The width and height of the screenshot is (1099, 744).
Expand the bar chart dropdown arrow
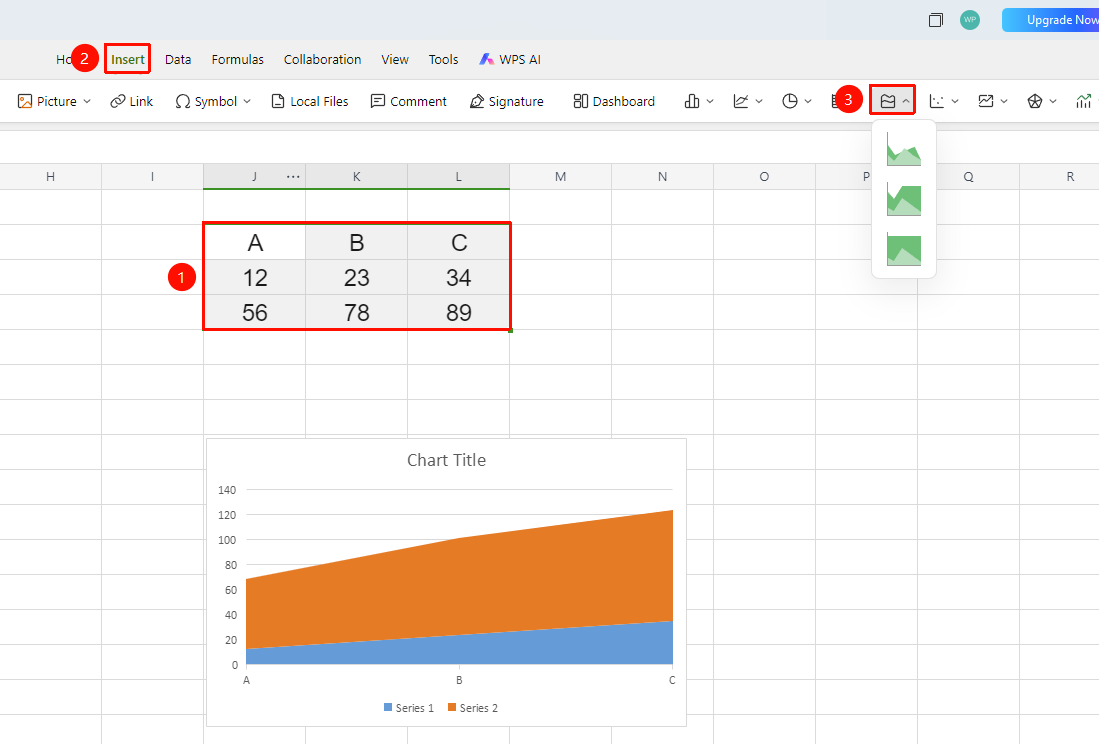click(710, 102)
